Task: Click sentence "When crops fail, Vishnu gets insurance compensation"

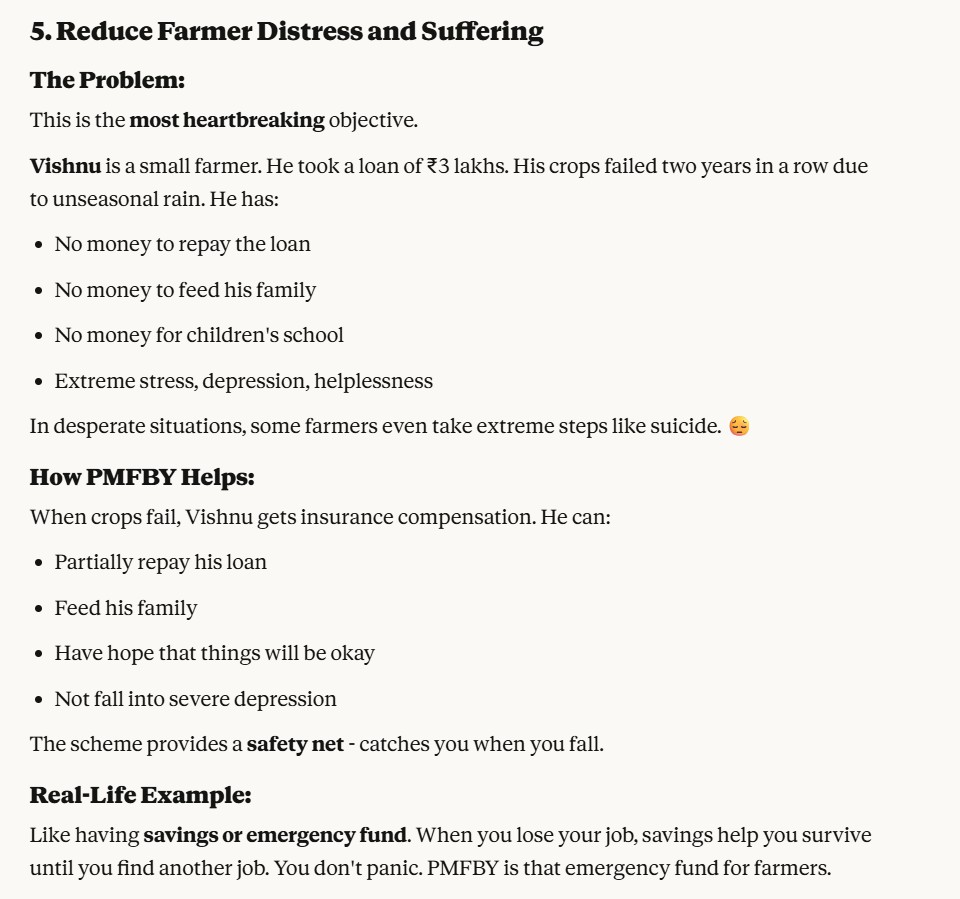Action: [x=282, y=517]
